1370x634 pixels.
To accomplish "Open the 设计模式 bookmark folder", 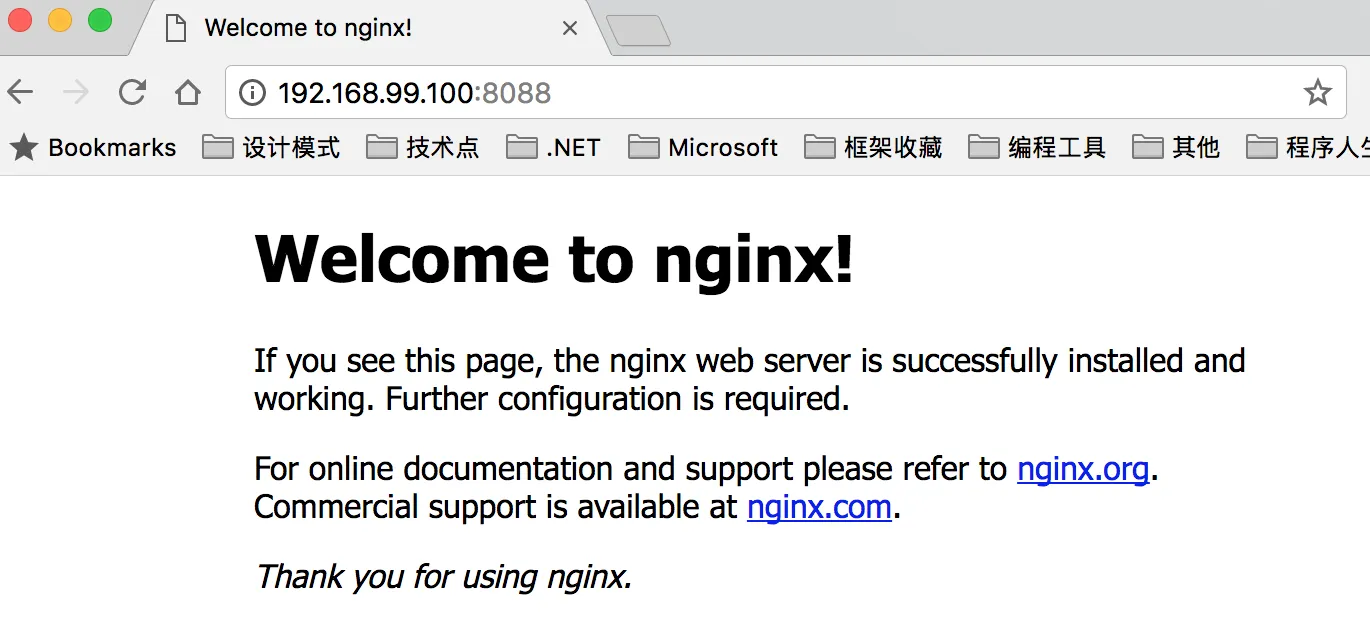I will click(271, 148).
